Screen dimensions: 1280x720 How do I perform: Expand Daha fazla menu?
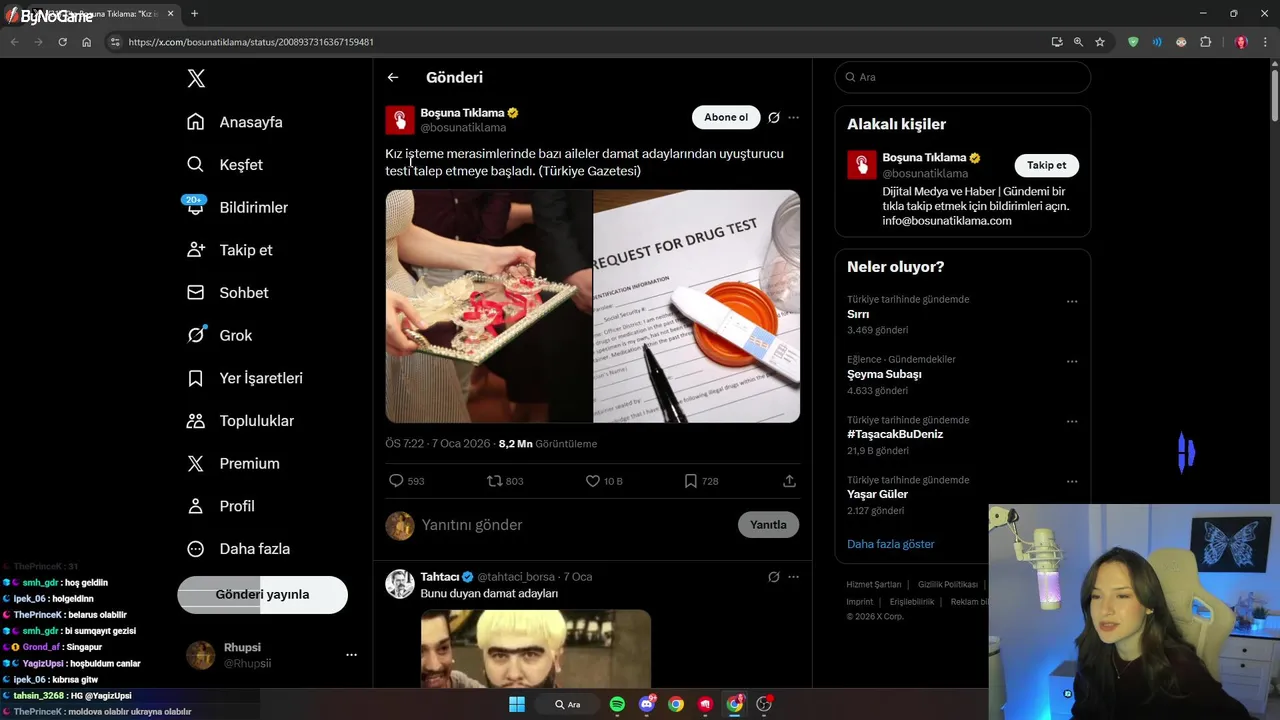point(239,549)
